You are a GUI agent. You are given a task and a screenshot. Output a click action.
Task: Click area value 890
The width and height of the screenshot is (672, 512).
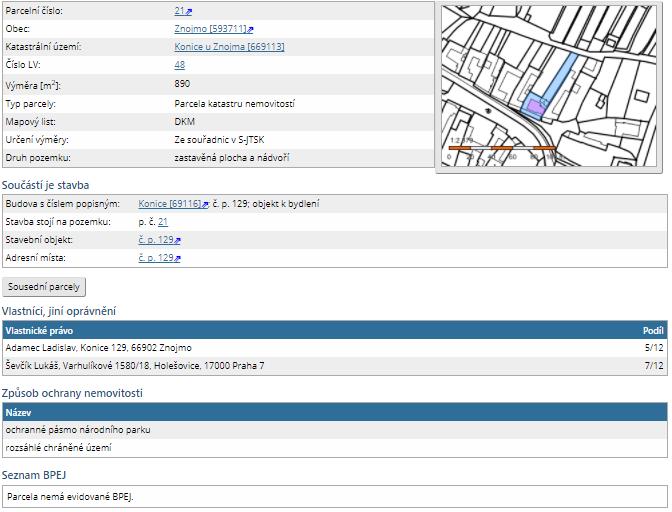pyautogui.click(x=182, y=84)
